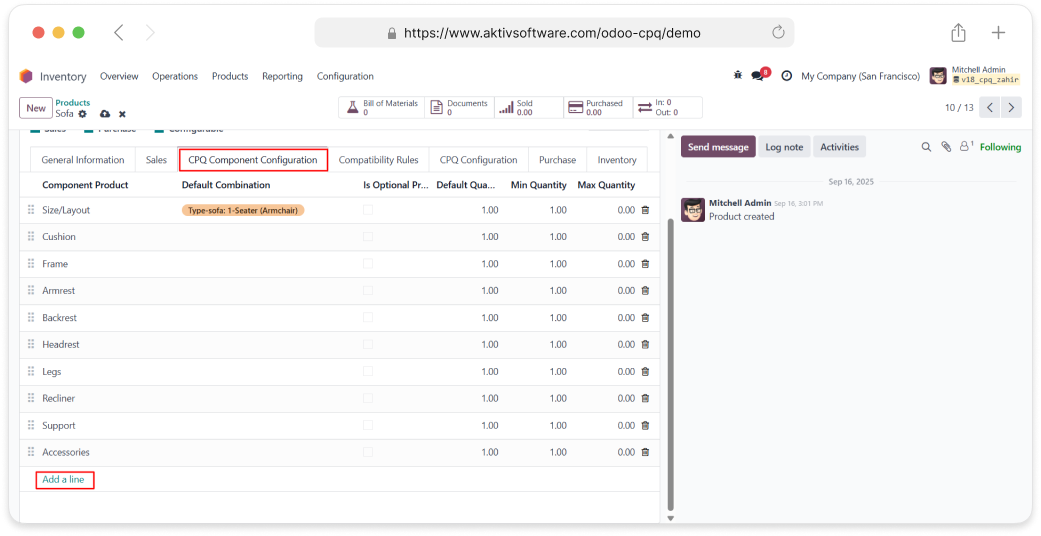Expand the Mitchell Admin user menu
Screen dimensions: 1041x536
tap(974, 76)
